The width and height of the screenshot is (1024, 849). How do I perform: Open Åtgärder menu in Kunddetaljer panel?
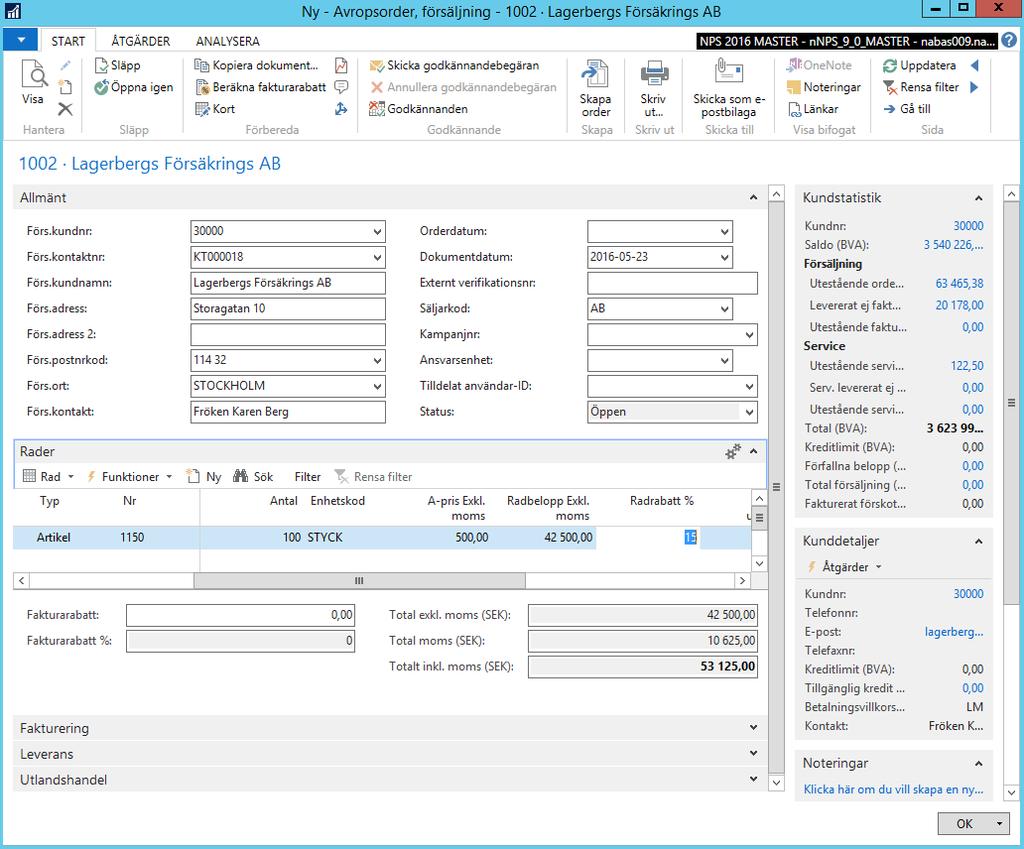click(x=844, y=567)
